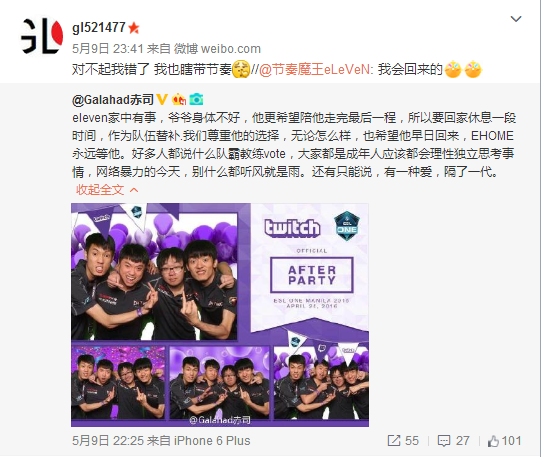Click the iPhone 6 Plus source link
Image resolution: width=541 pixels, height=457 pixels.
click(212, 441)
